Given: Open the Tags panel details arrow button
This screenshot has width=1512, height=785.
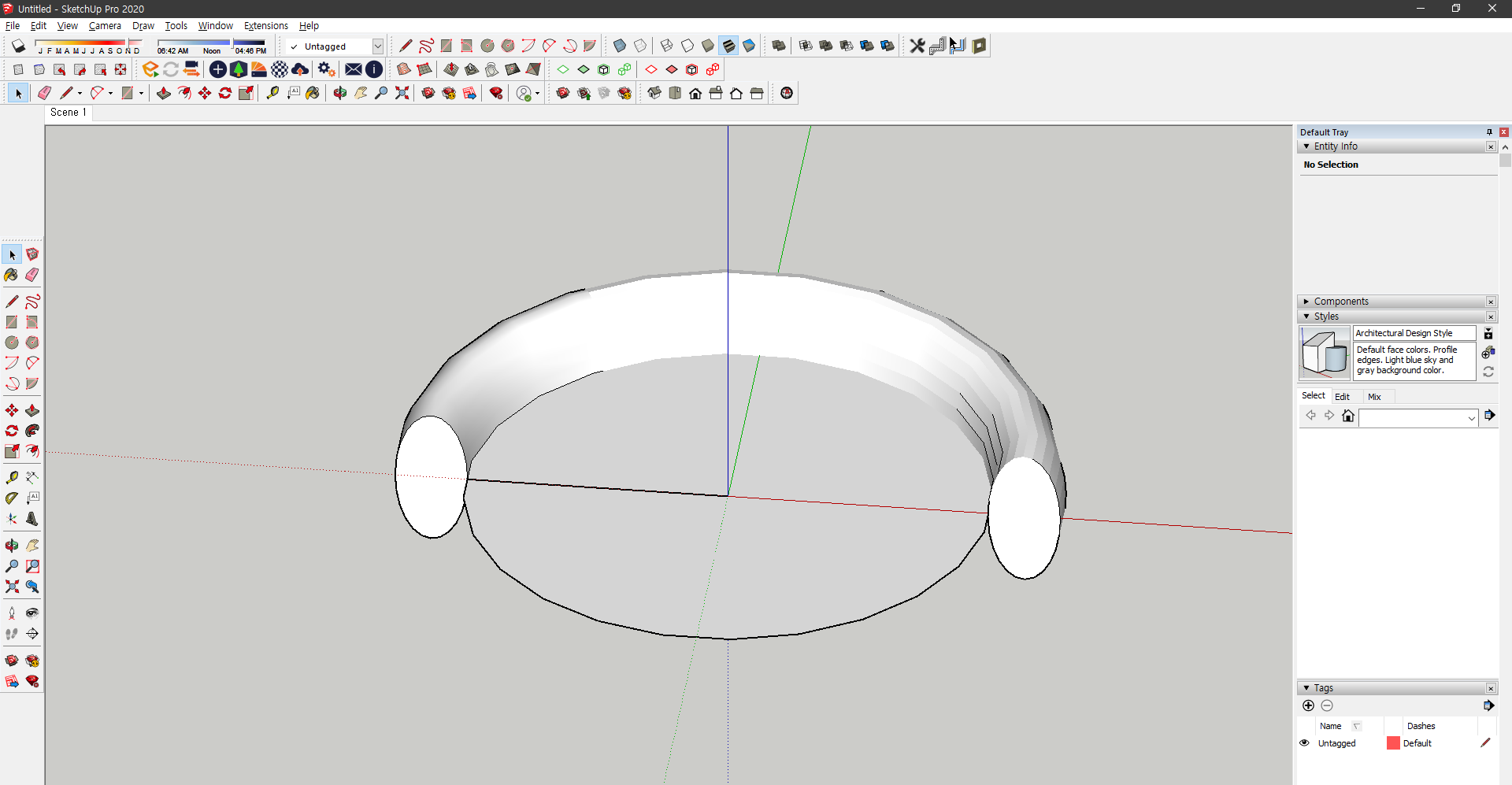Looking at the screenshot, I should tap(1488, 705).
